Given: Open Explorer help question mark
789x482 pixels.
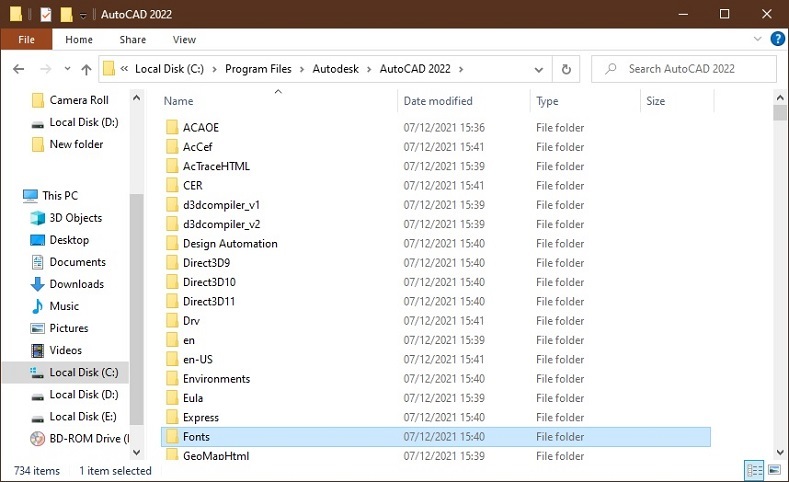Looking at the screenshot, I should tap(777, 39).
